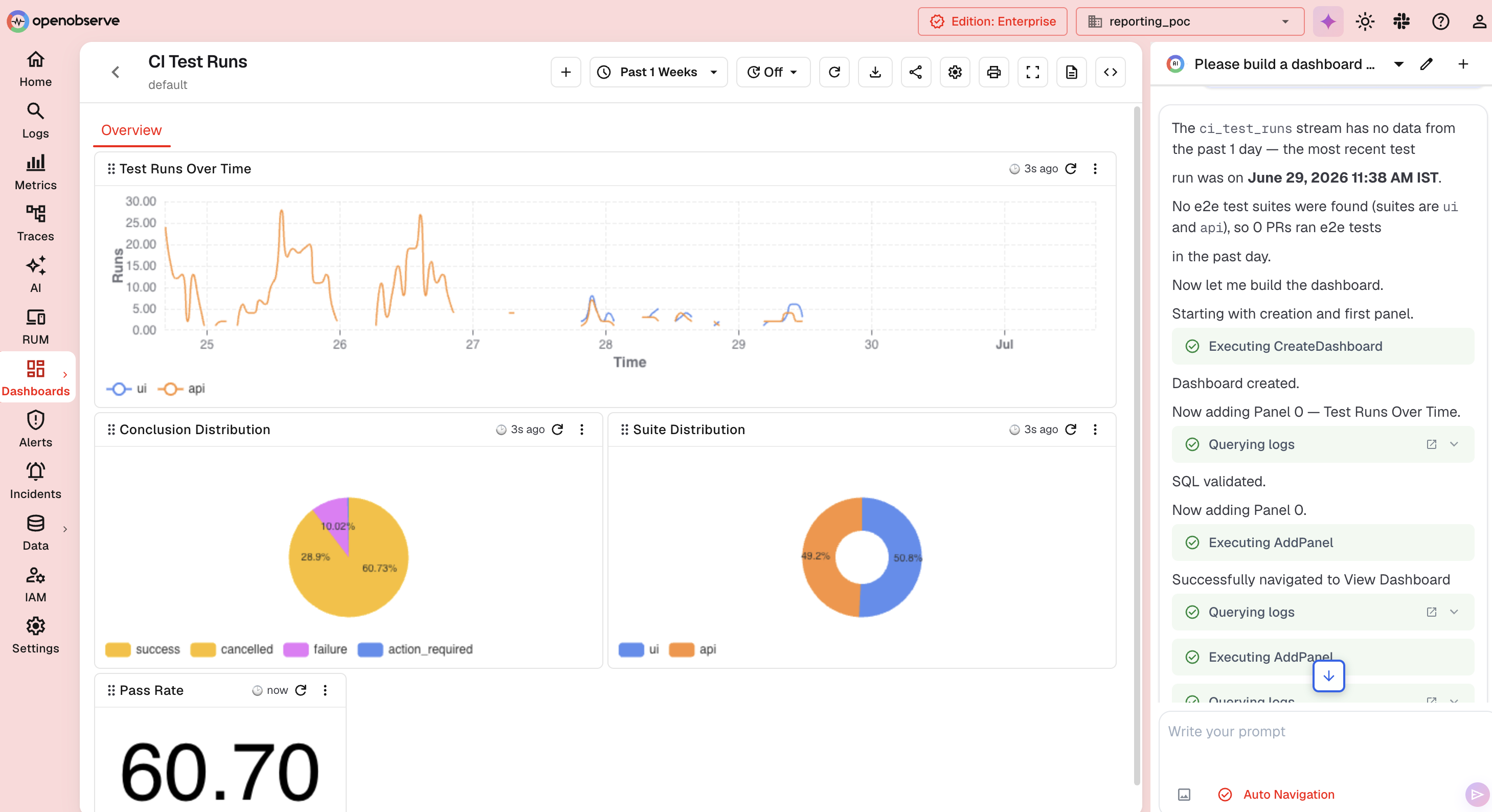Open the reporting_poc organization dropdown
The height and width of the screenshot is (812, 1492).
point(1190,21)
